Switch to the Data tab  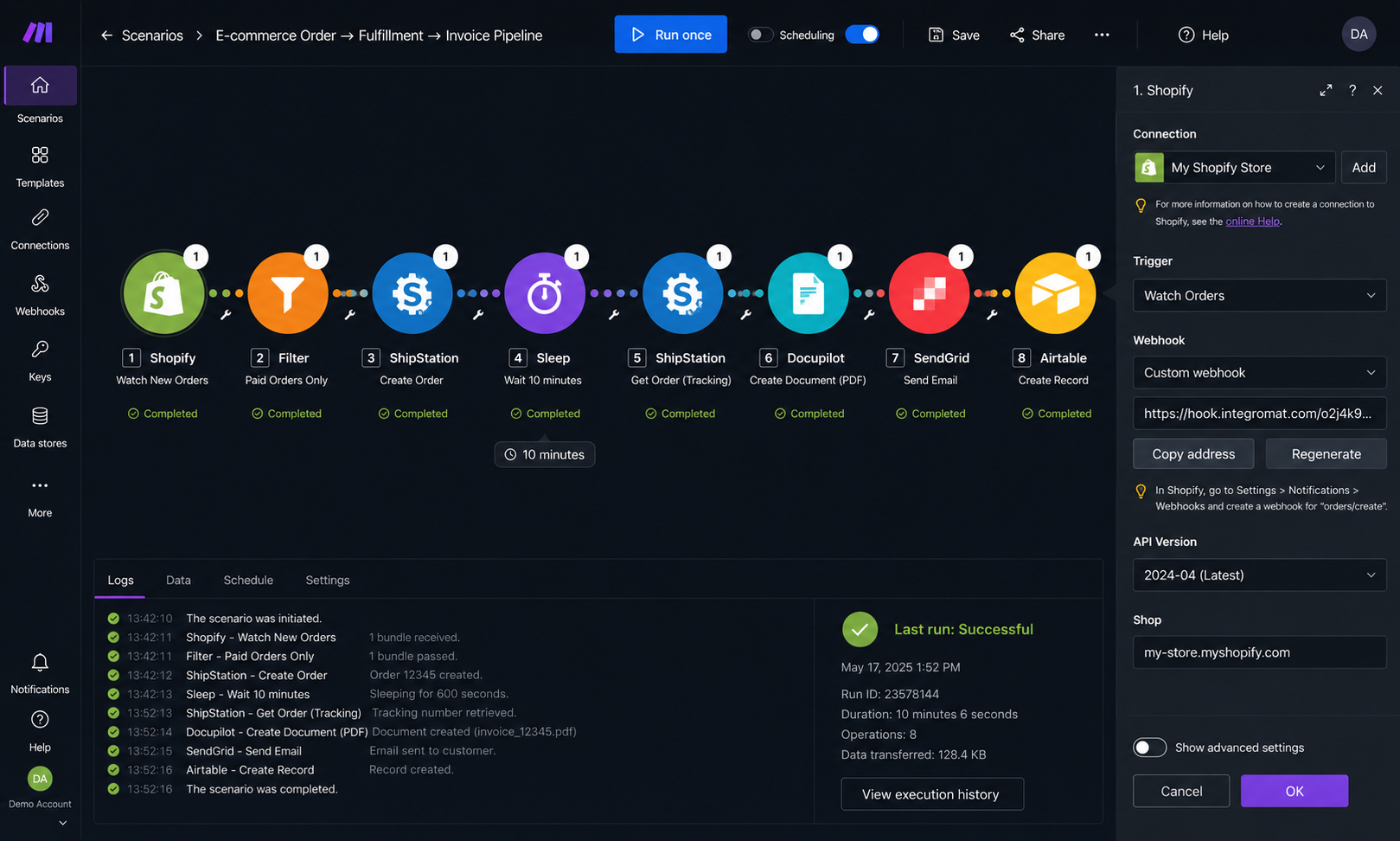pos(178,581)
